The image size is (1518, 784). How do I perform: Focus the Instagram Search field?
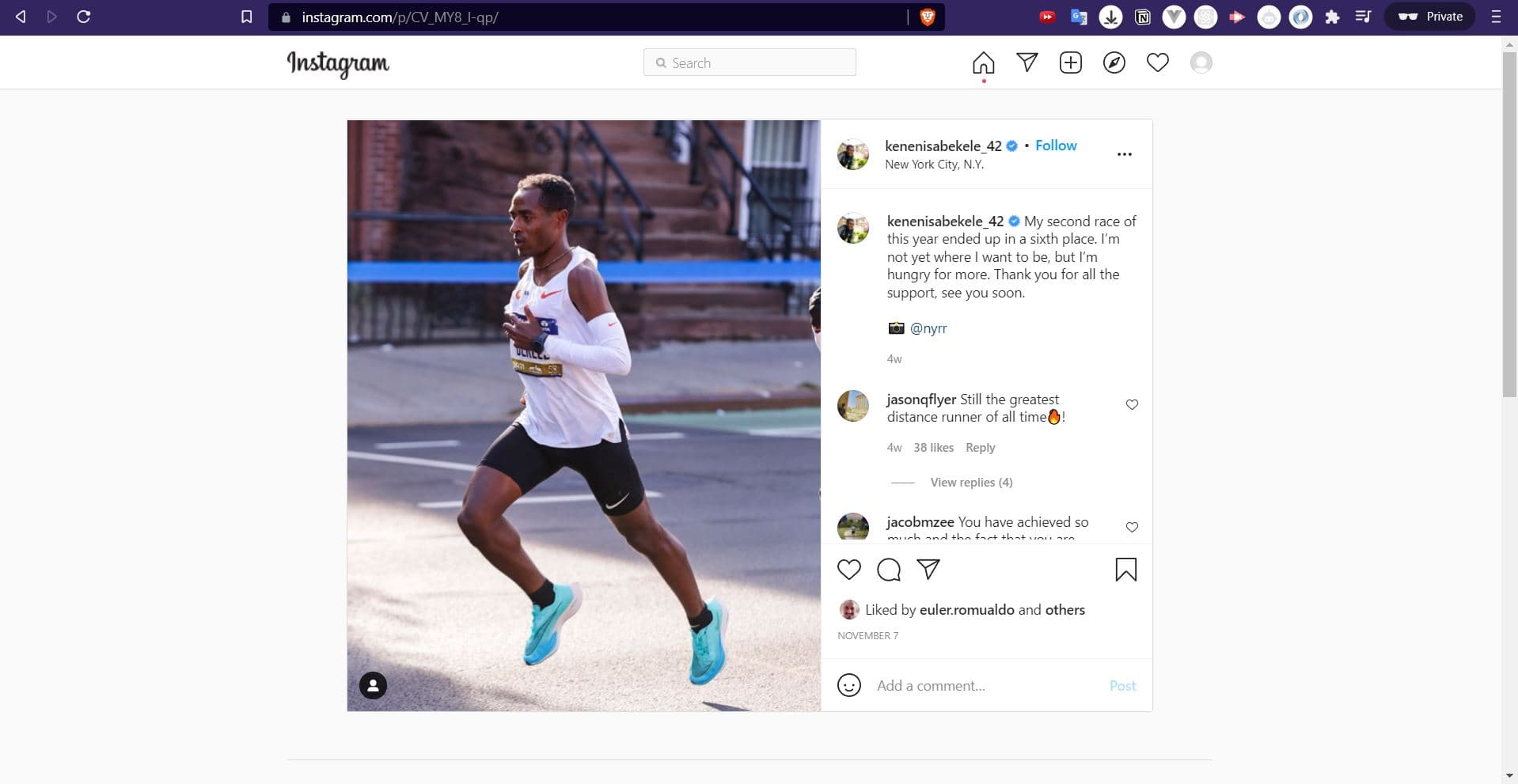coord(750,62)
